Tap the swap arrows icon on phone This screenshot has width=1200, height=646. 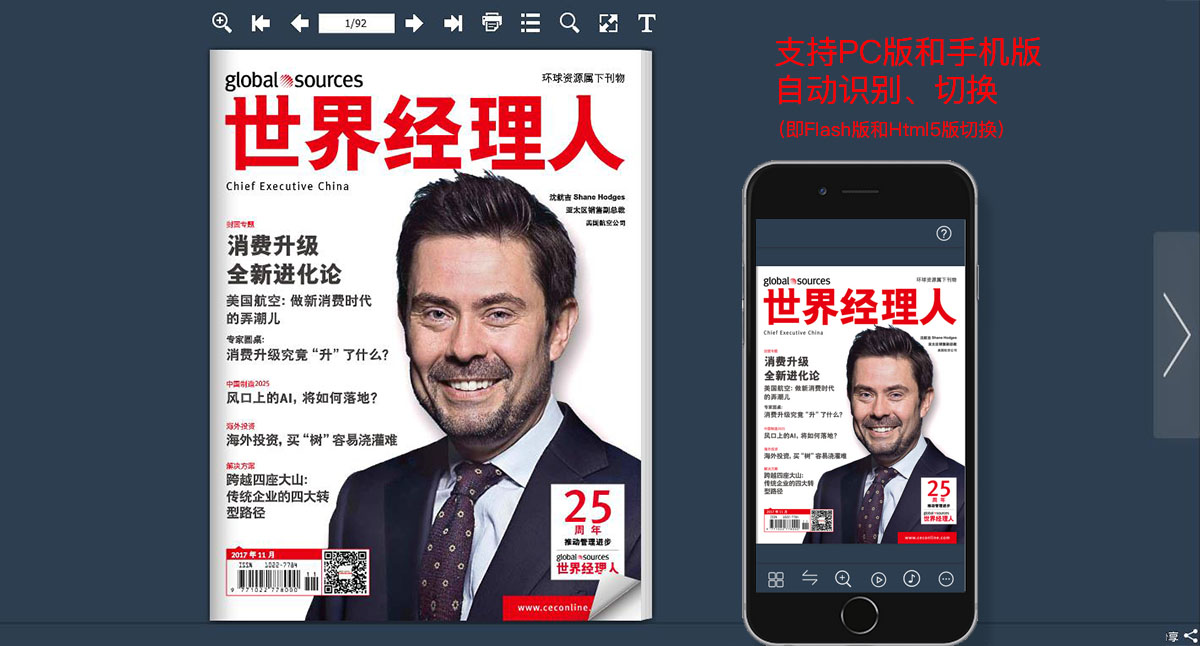810,578
